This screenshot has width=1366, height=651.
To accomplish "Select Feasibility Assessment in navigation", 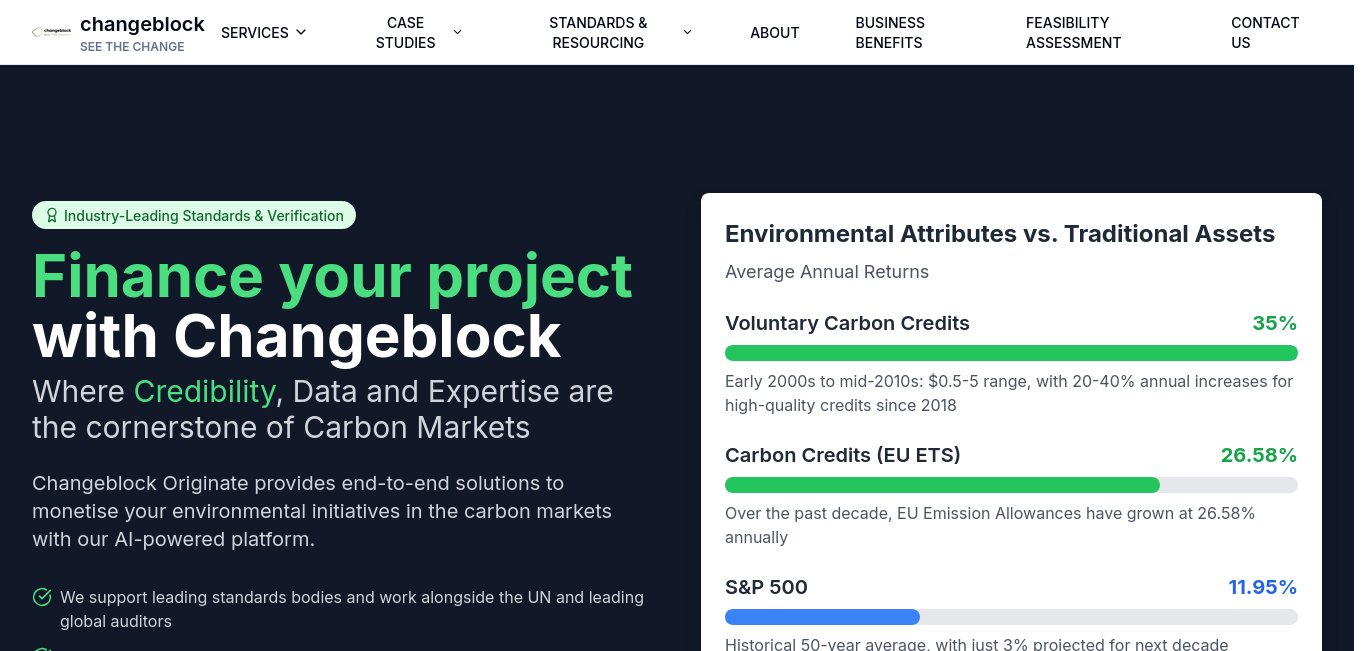I will pyautogui.click(x=1073, y=32).
